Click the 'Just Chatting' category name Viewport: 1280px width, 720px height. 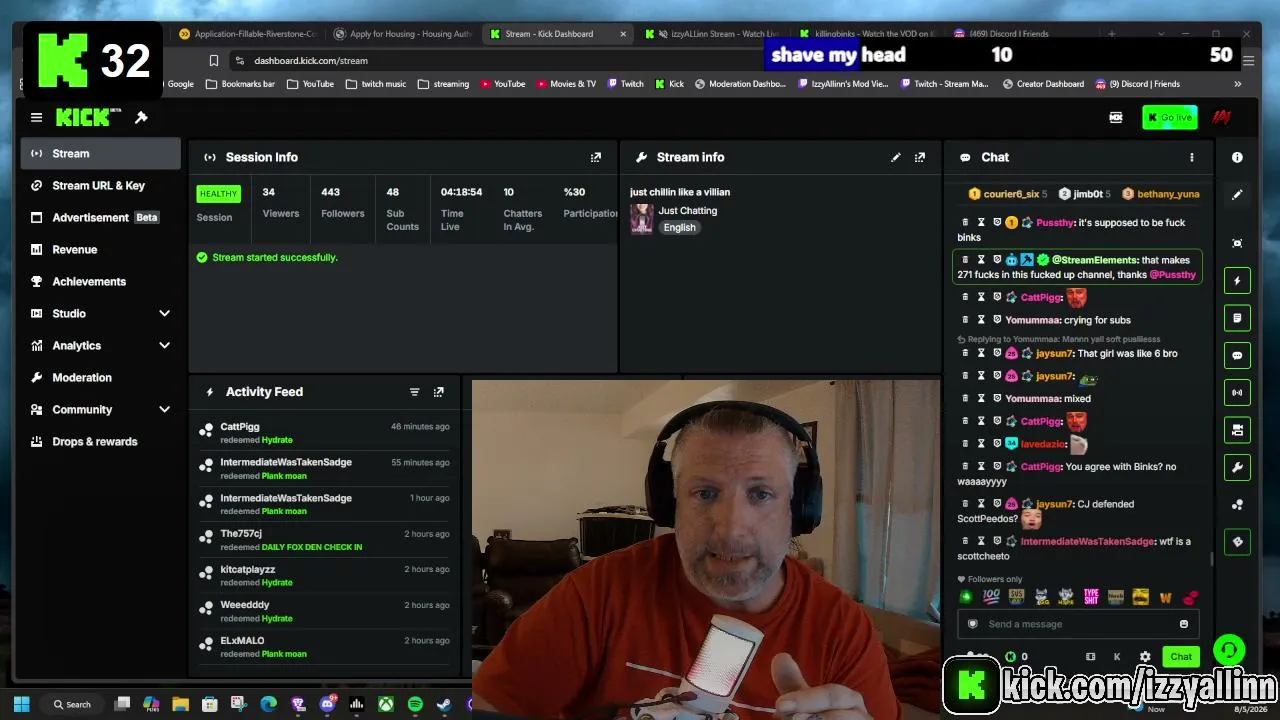pos(688,211)
